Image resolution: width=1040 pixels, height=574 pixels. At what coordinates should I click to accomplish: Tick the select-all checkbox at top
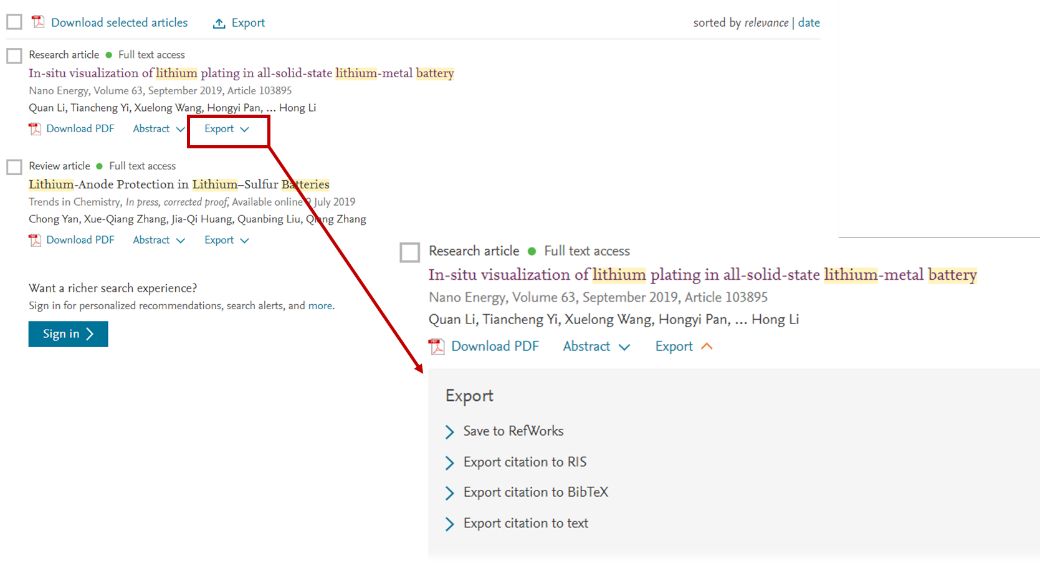tap(14, 22)
